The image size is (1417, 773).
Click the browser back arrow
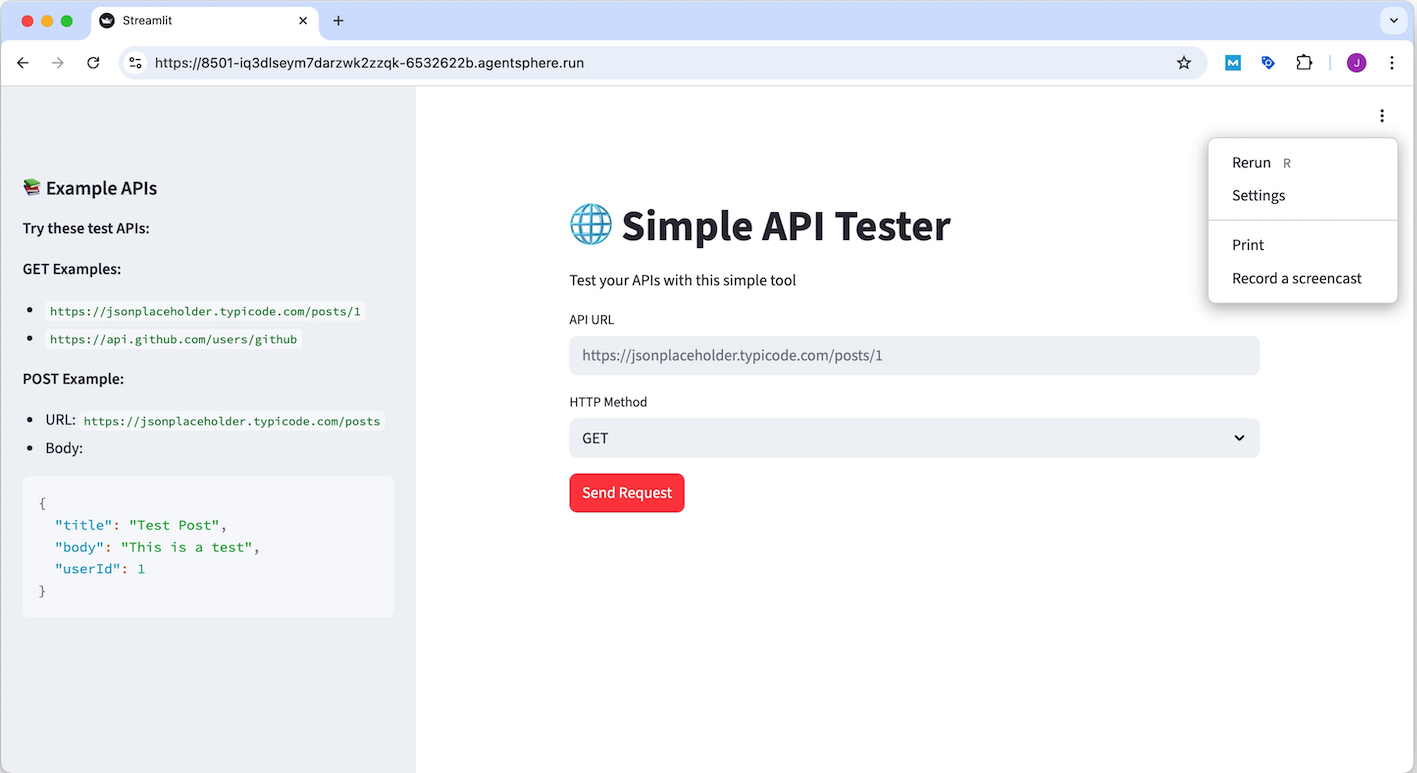coord(22,62)
